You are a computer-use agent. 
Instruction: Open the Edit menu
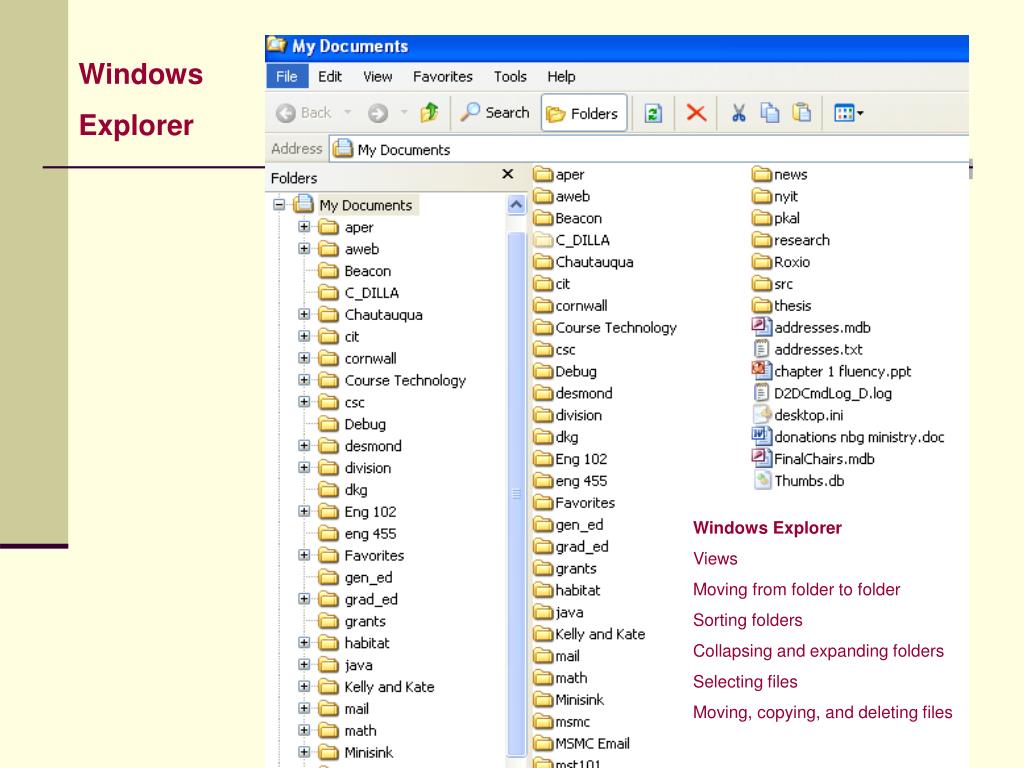pyautogui.click(x=330, y=76)
